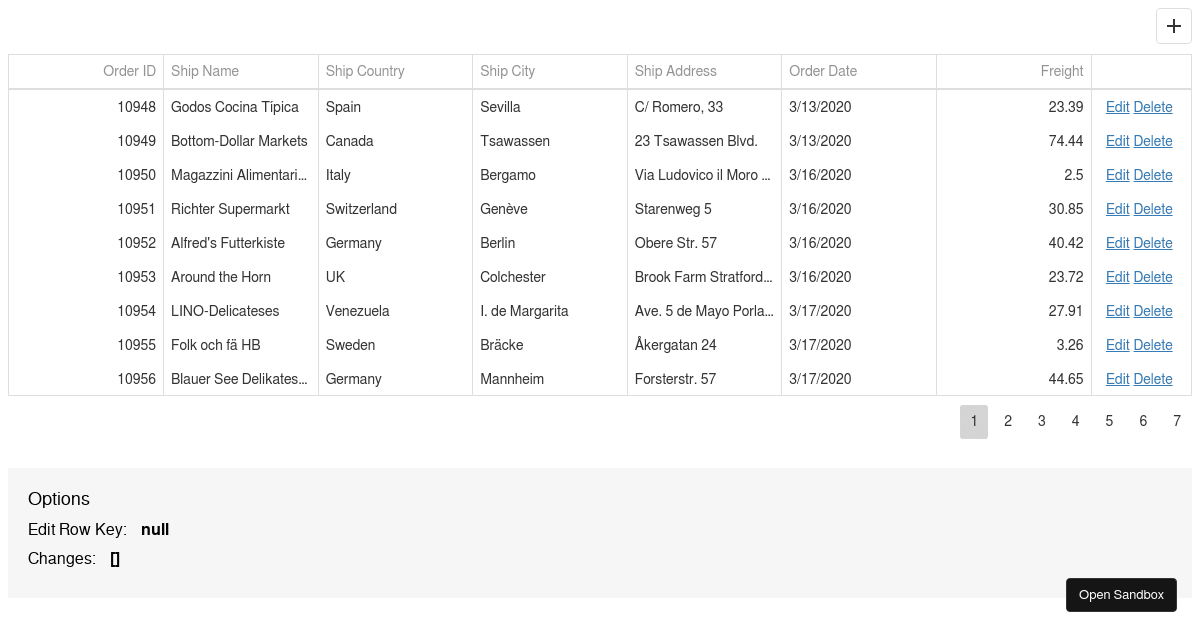This screenshot has height=630, width=1200.
Task: Navigate to page 5 of results
Action: 1109,421
